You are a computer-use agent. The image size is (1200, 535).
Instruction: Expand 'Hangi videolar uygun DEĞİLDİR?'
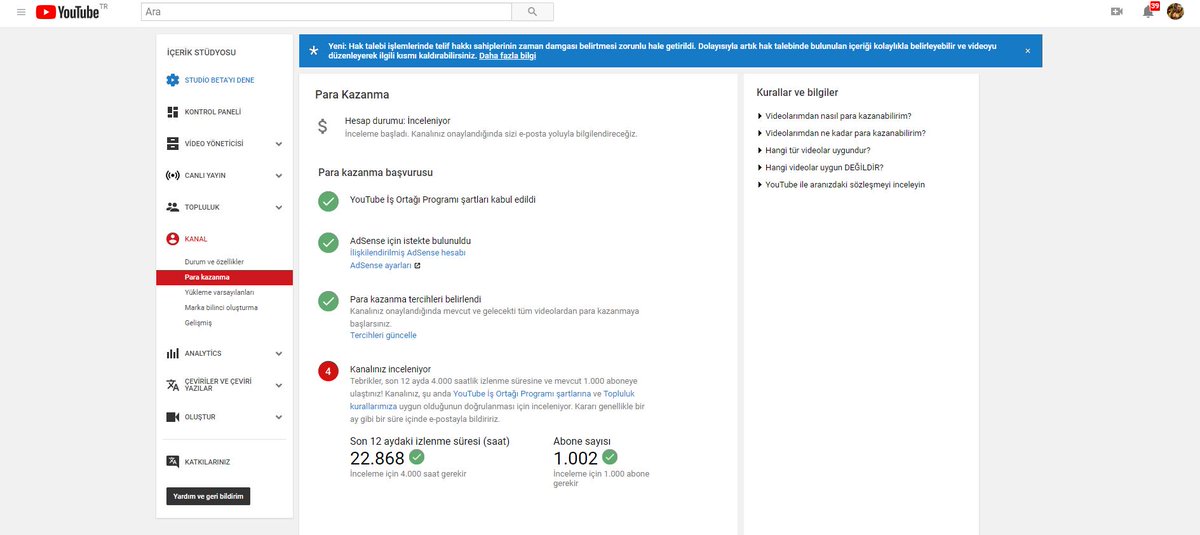[820, 167]
